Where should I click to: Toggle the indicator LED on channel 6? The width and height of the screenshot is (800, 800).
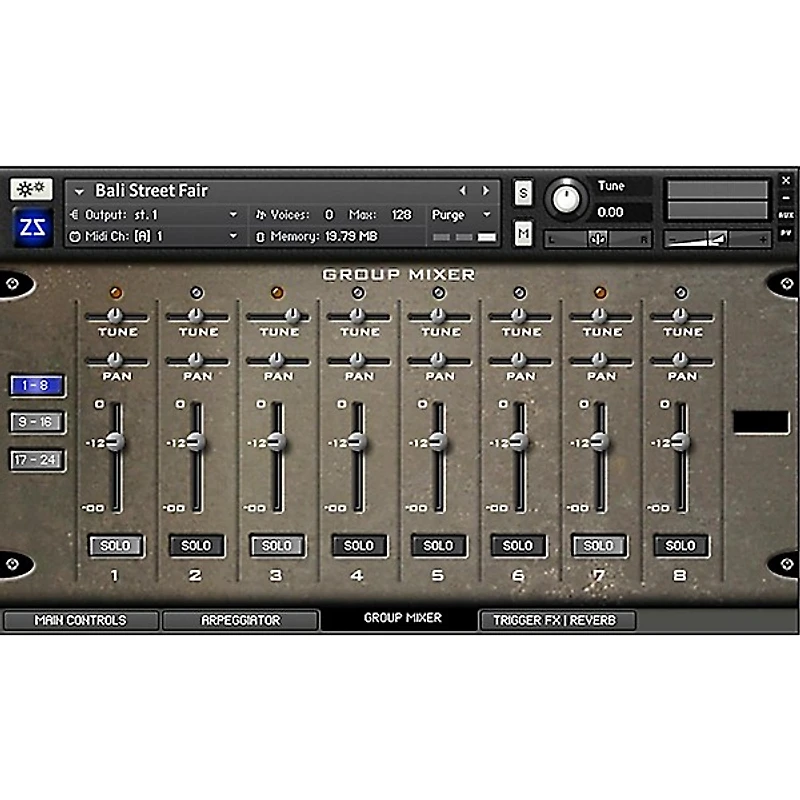pos(519,293)
